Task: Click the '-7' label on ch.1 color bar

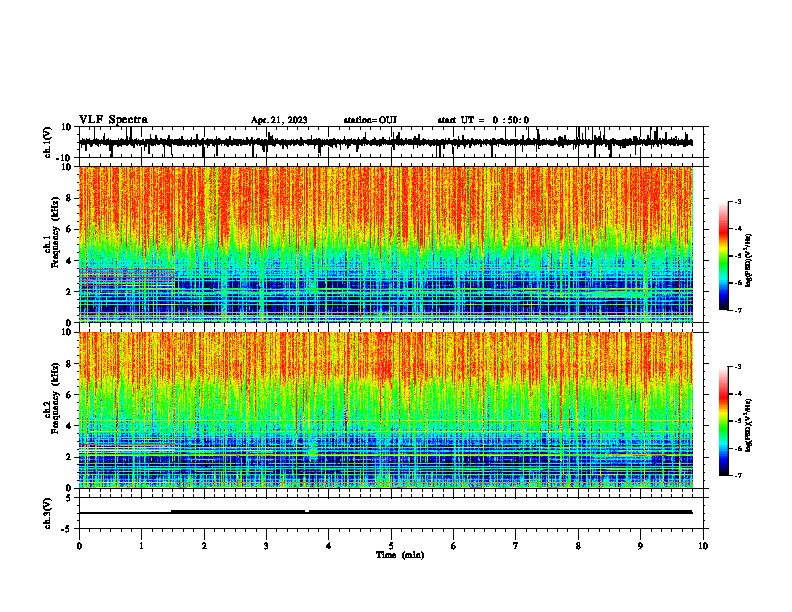Action: pos(738,310)
